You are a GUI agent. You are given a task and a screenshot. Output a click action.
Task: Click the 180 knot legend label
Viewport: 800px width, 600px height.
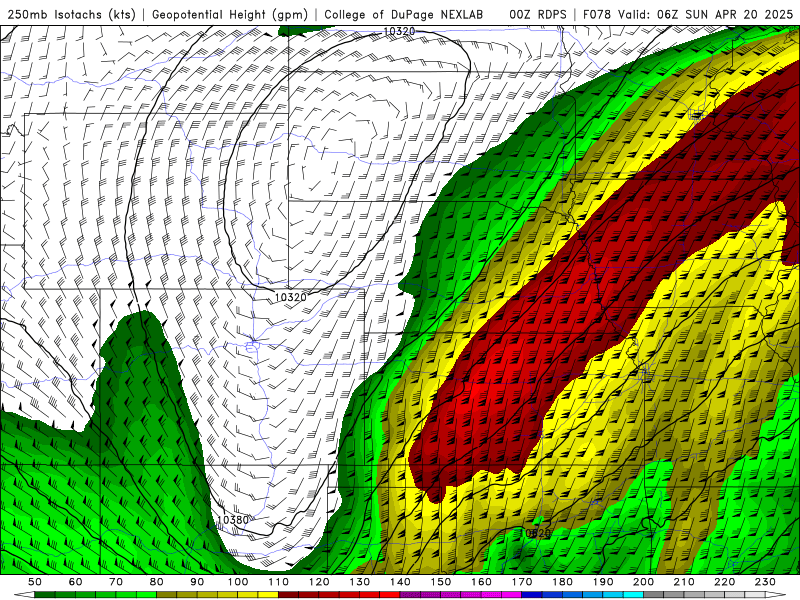tap(562, 582)
